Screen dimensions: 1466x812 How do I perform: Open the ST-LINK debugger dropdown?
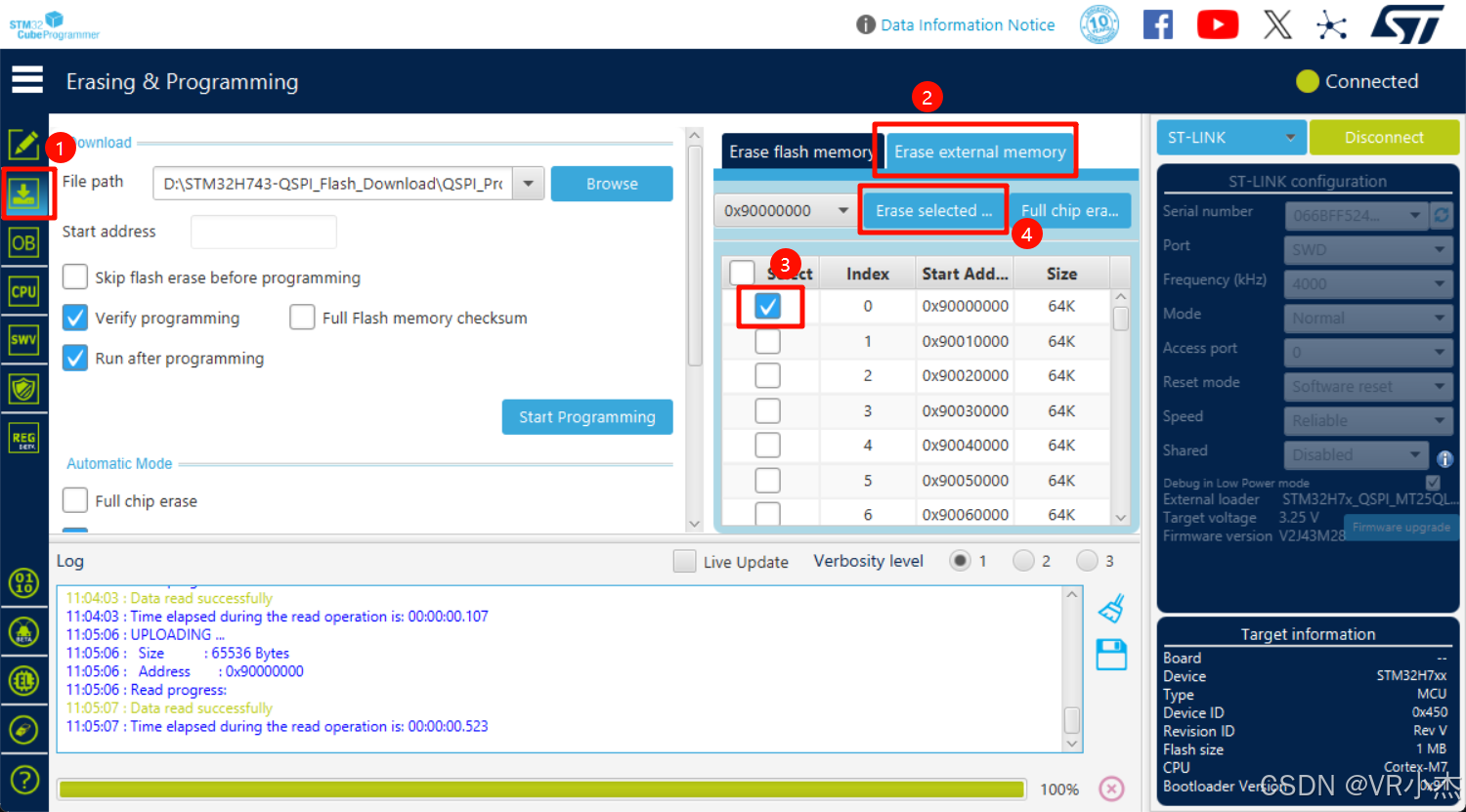click(1230, 137)
